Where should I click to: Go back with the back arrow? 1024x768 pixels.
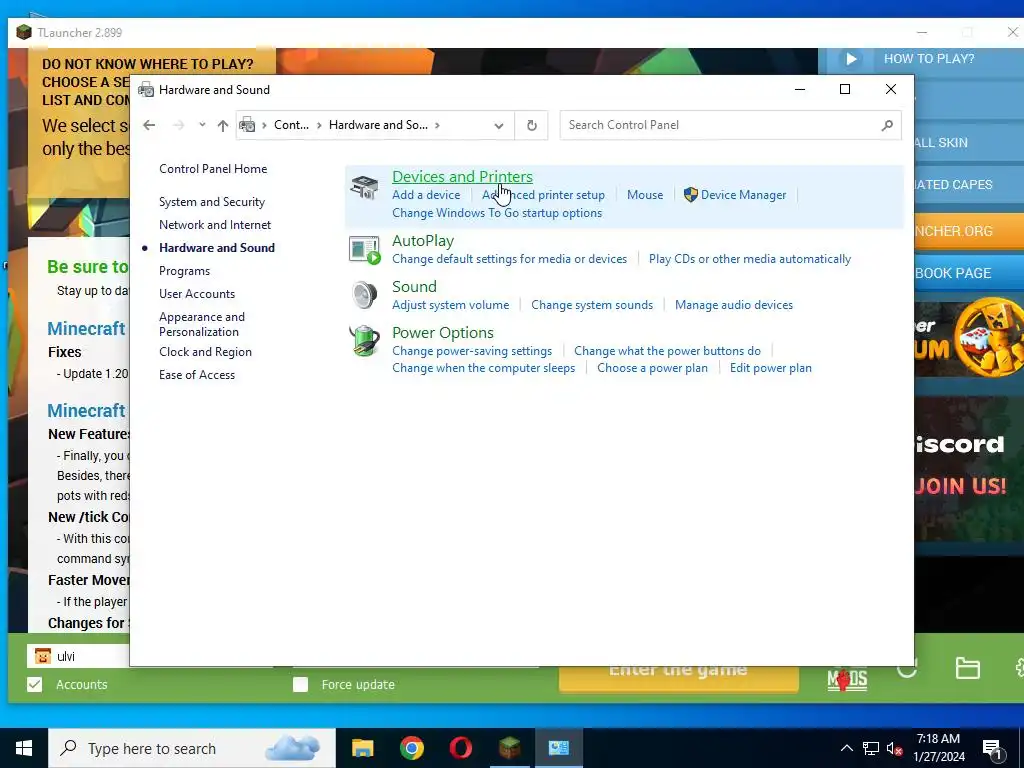tap(149, 125)
